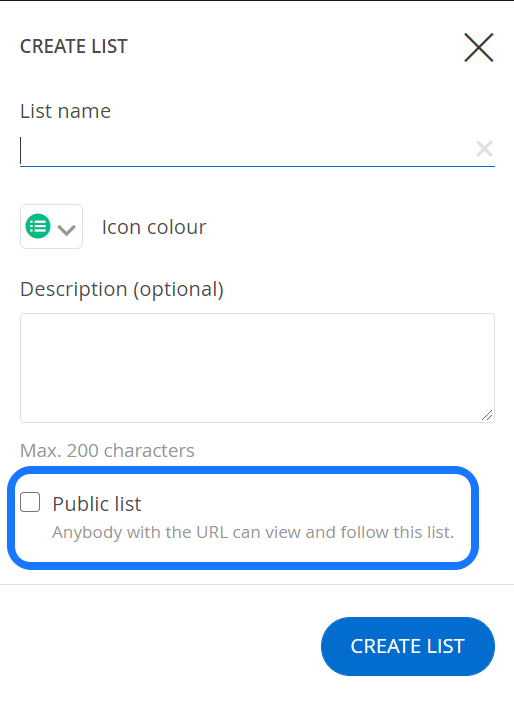Open icon colour dropdown menu

51,226
